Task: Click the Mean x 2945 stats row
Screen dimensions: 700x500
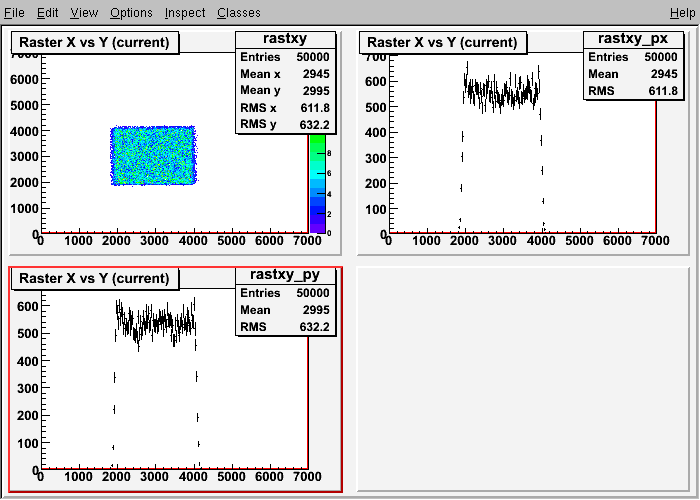Action: coord(285,74)
